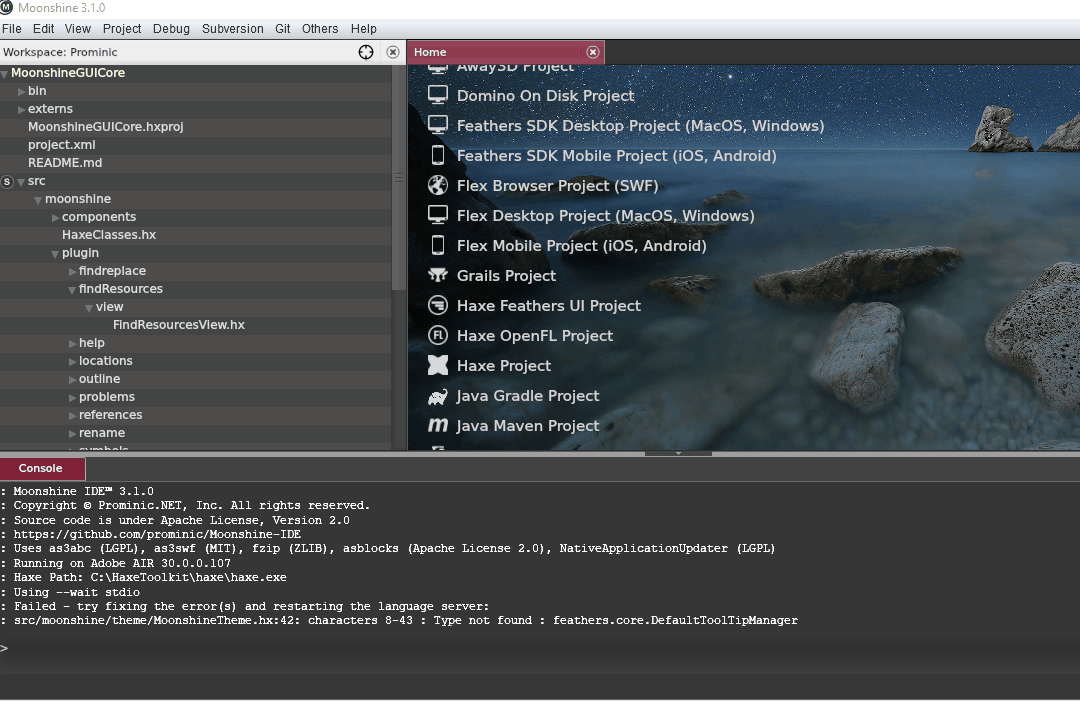This screenshot has height=701, width=1080.
Task: Switch to the Console tab
Action: pyautogui.click(x=41, y=467)
